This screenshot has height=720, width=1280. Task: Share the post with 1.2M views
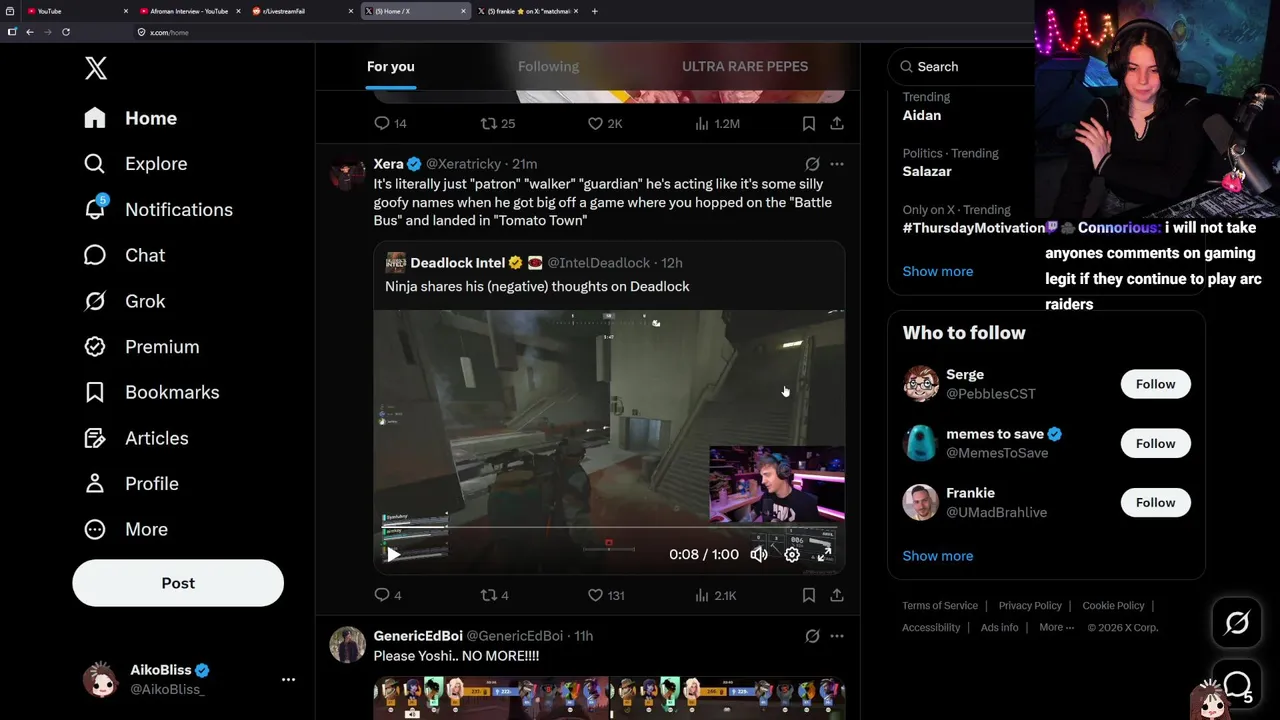837,124
